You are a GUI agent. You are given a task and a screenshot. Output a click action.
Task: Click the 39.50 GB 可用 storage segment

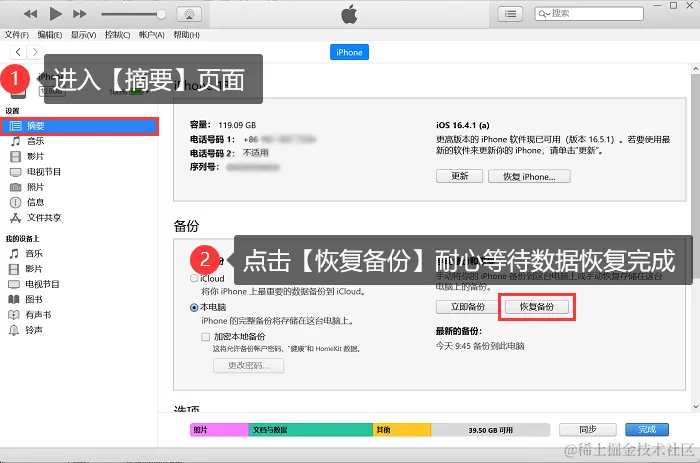[x=490, y=430]
